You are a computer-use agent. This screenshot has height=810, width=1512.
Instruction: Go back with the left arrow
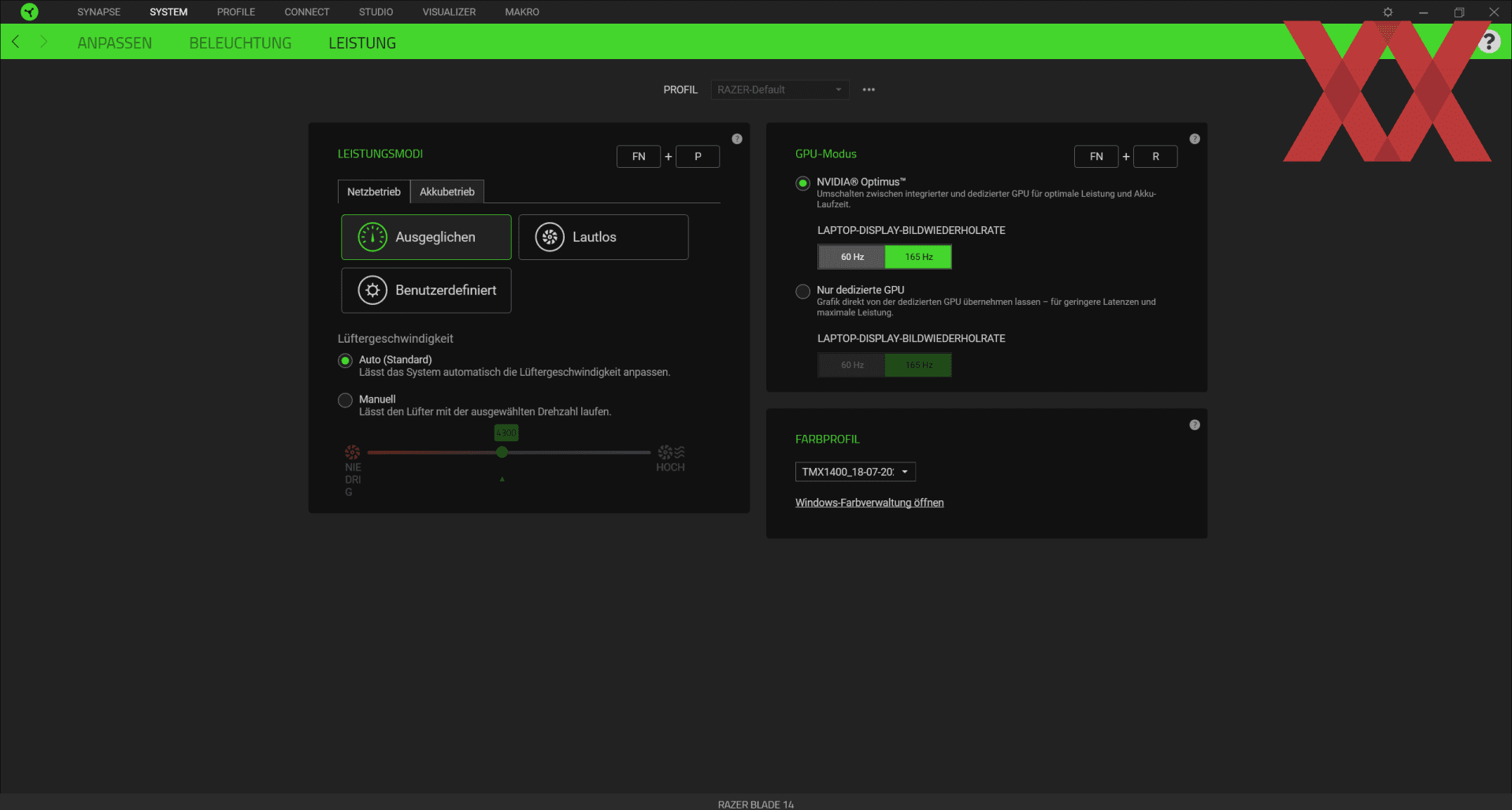coord(15,42)
